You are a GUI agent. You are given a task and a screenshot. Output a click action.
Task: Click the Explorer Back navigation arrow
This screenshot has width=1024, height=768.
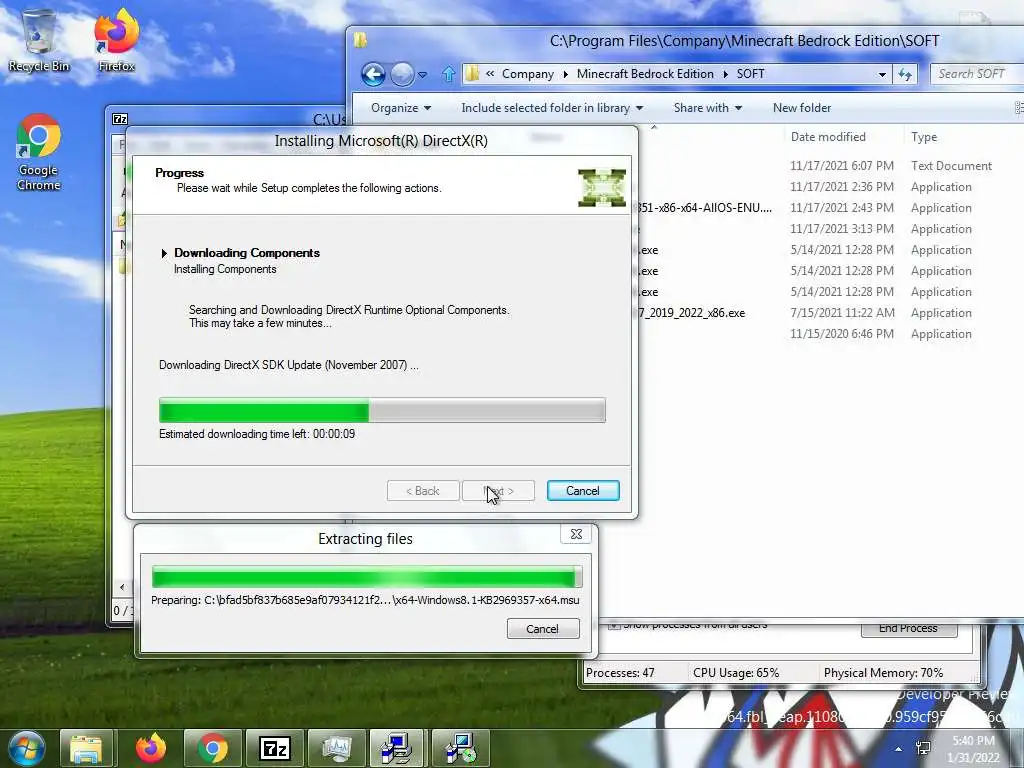(373, 74)
